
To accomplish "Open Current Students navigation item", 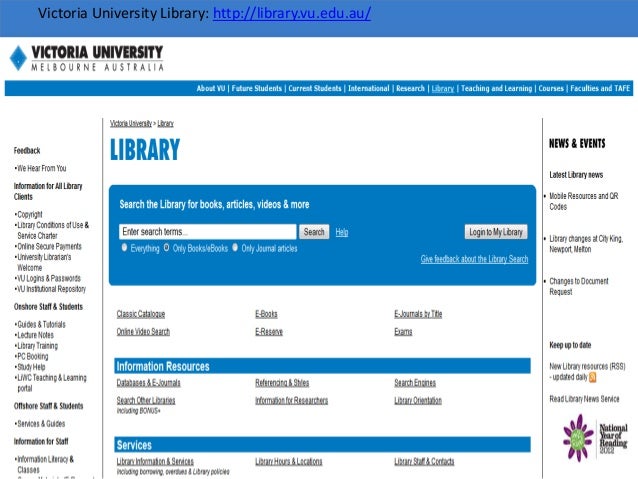I will pos(315,88).
